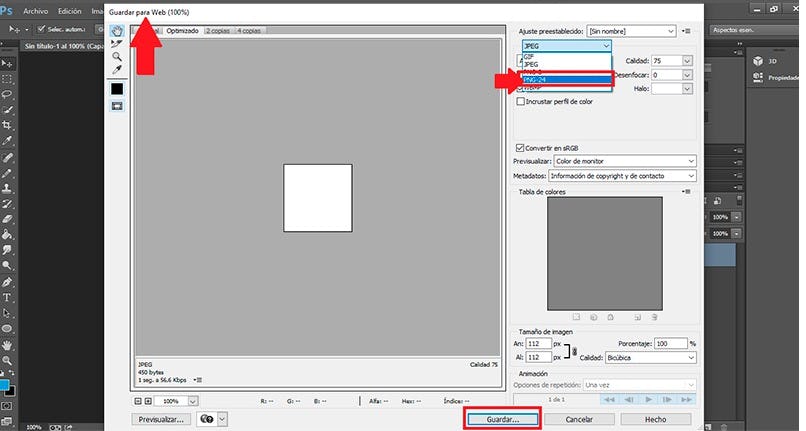Click the Guardar button
806x431 pixels.
pyautogui.click(x=501, y=419)
